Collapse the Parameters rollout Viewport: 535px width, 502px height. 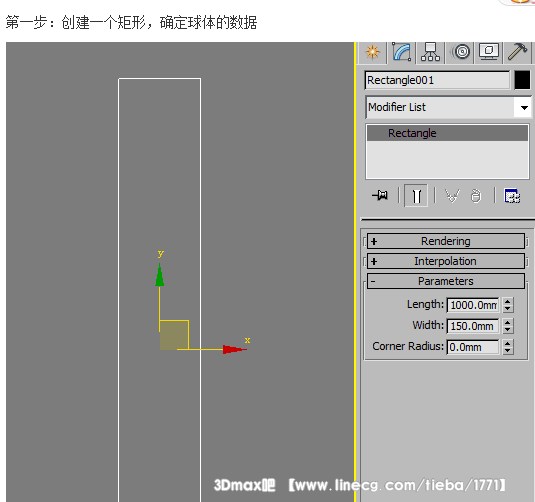[x=446, y=281]
